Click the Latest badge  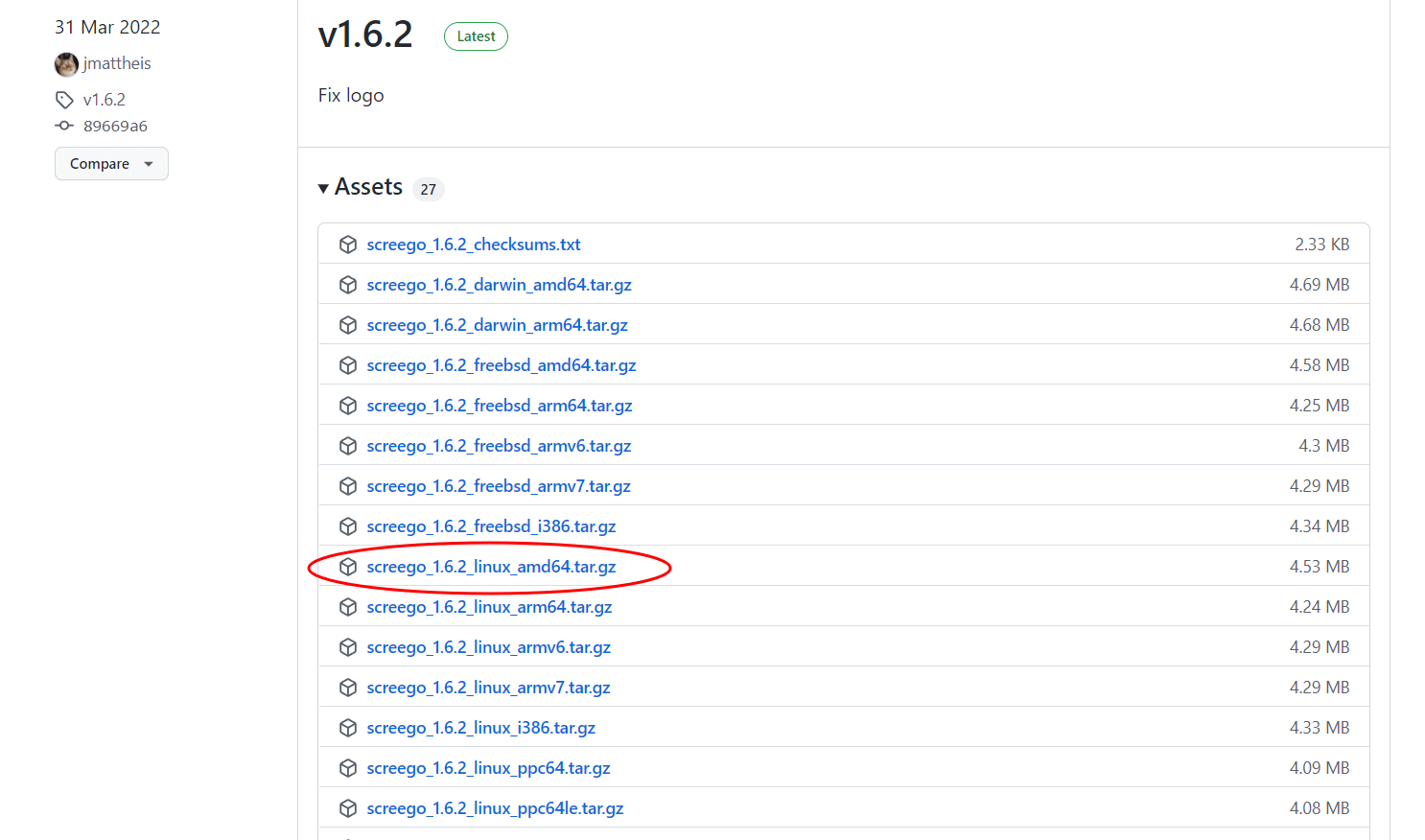tap(476, 36)
